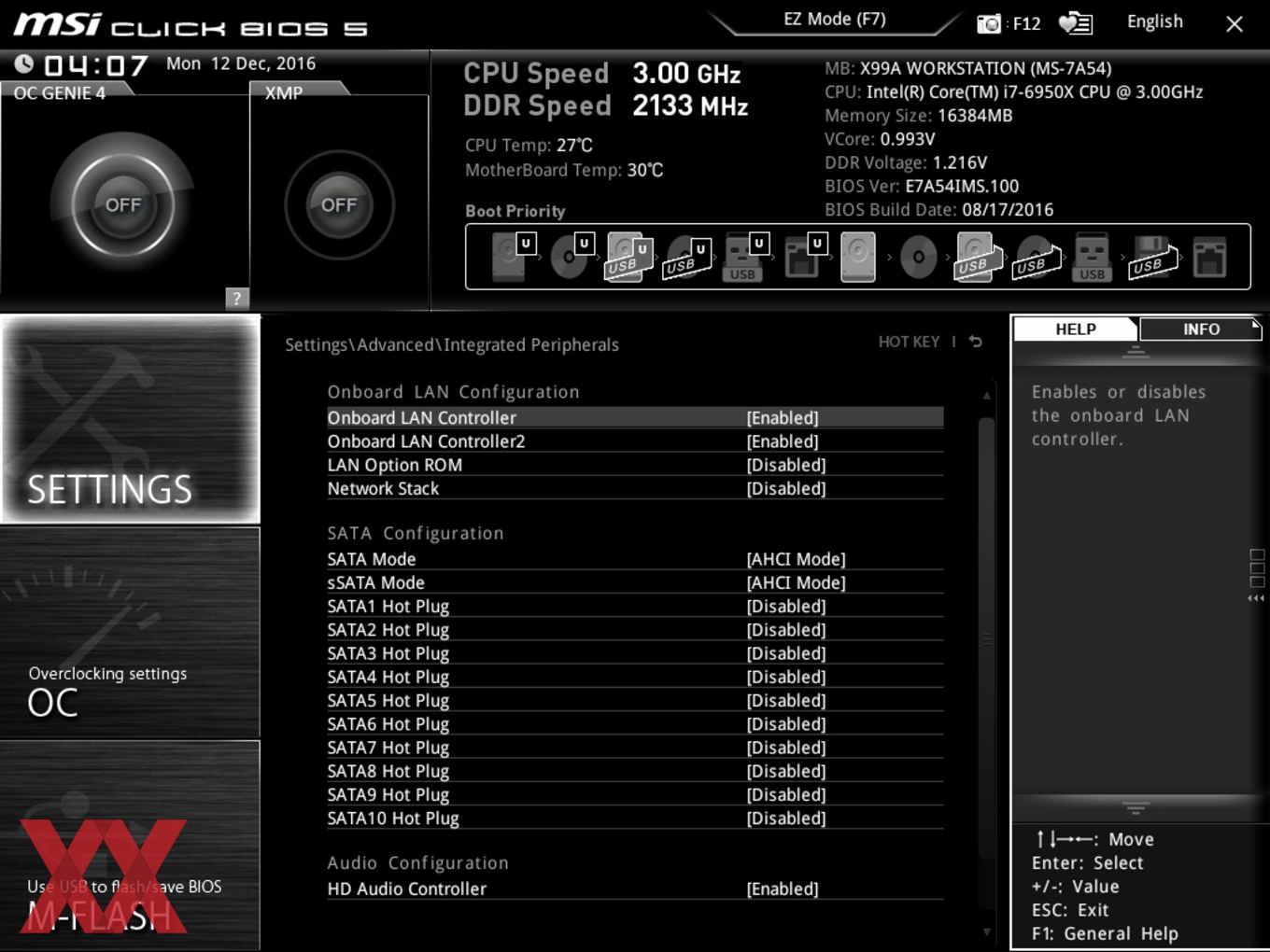Click the BIOS Ver E7A54IMS.100 text
This screenshot has height=952, width=1270.
[x=922, y=186]
